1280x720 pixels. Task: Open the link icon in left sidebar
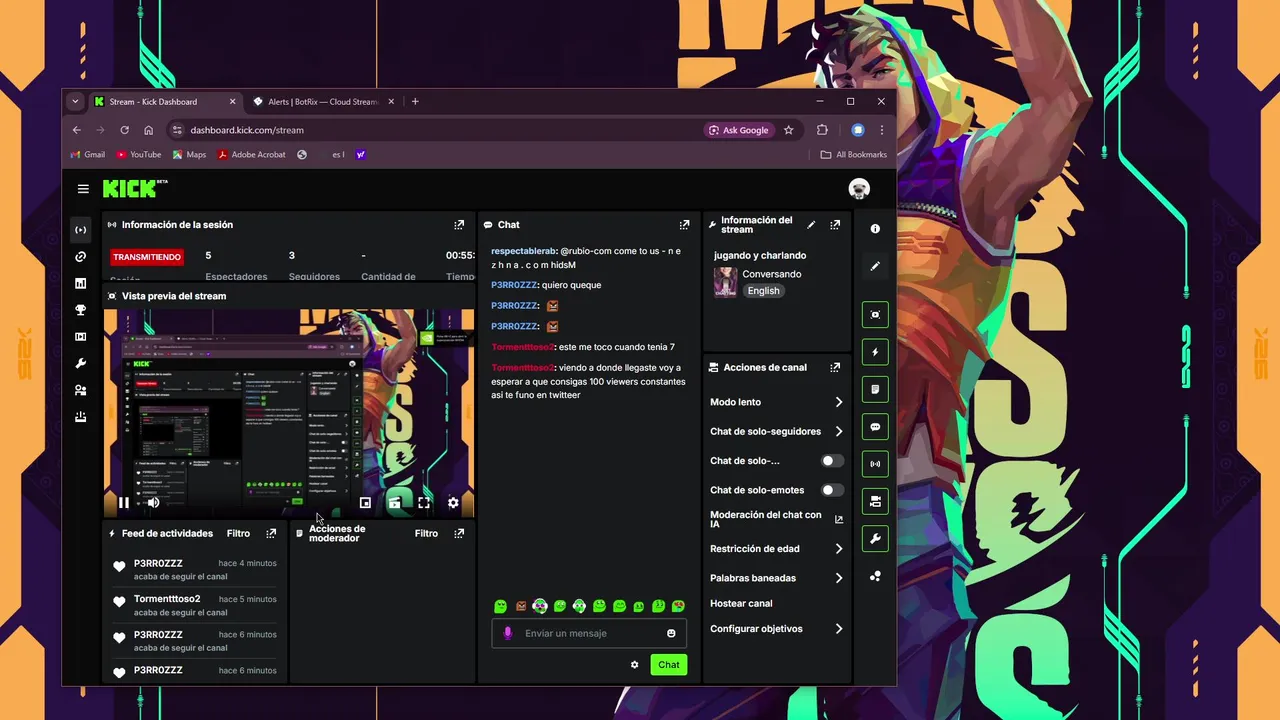(x=81, y=257)
